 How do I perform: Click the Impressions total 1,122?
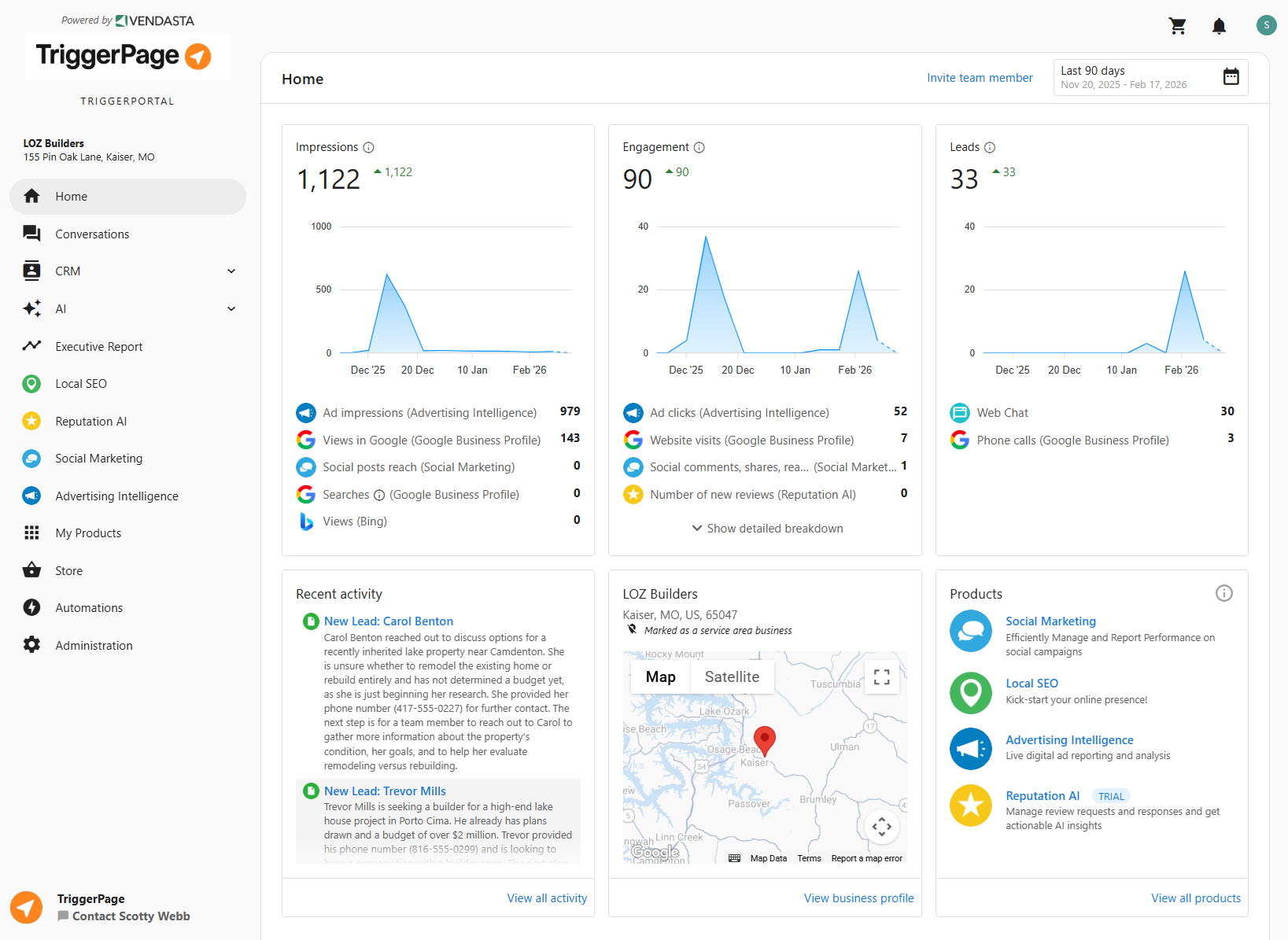pyautogui.click(x=328, y=179)
